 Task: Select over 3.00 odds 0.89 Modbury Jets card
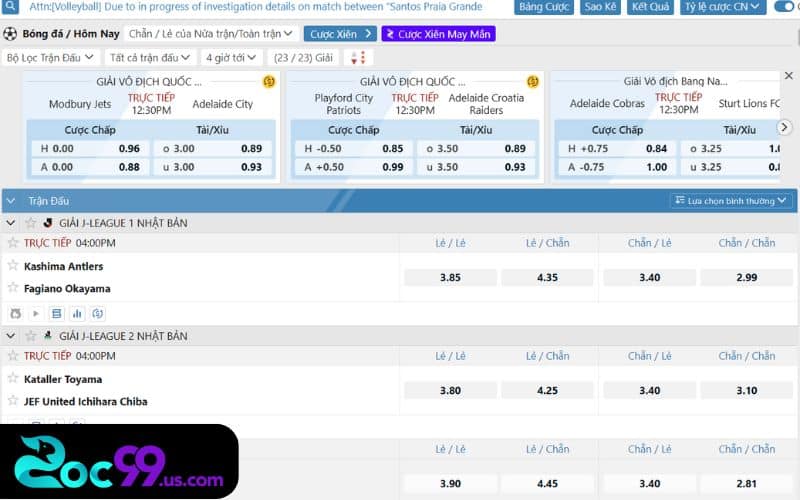[212, 148]
